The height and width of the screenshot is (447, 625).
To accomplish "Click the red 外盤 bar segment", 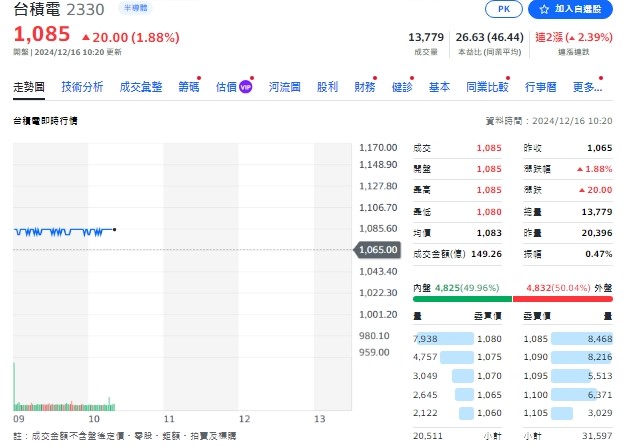I will [x=563, y=299].
